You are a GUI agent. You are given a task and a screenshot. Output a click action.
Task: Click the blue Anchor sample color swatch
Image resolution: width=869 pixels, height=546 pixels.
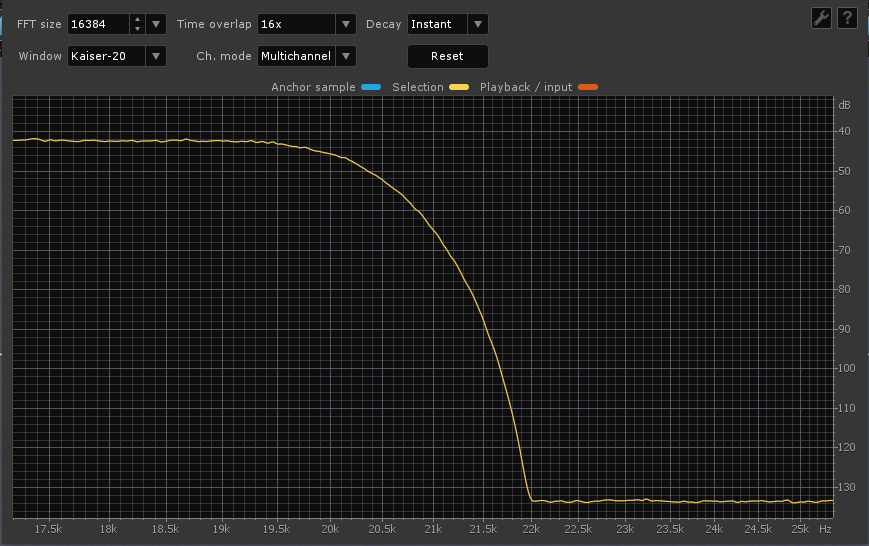coord(371,87)
